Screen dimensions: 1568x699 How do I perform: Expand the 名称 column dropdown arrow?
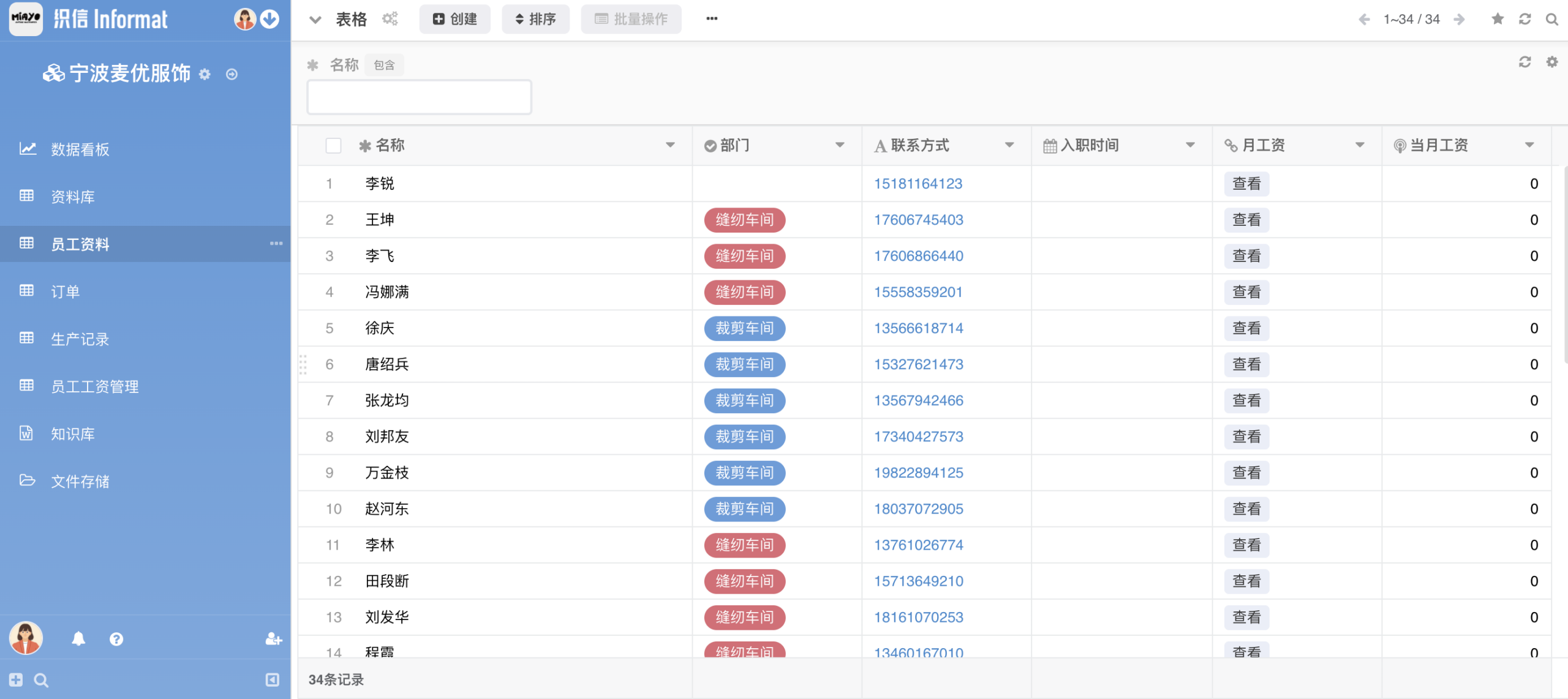[670, 146]
